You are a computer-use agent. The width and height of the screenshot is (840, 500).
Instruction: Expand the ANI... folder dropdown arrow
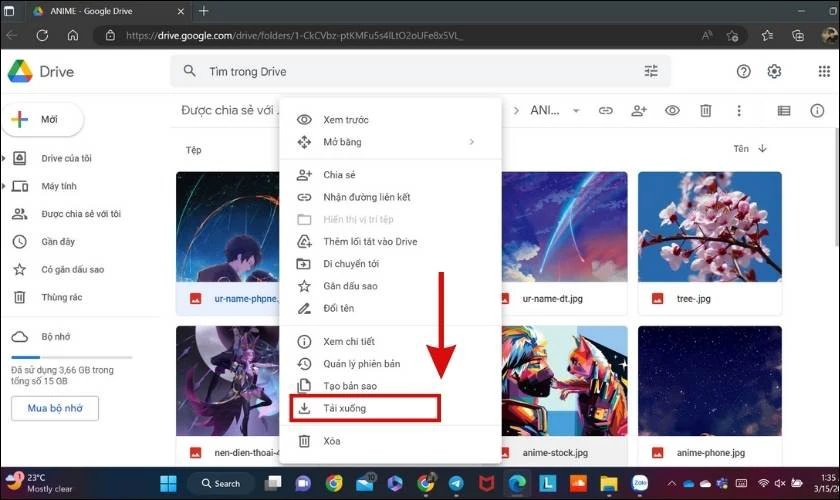576,111
